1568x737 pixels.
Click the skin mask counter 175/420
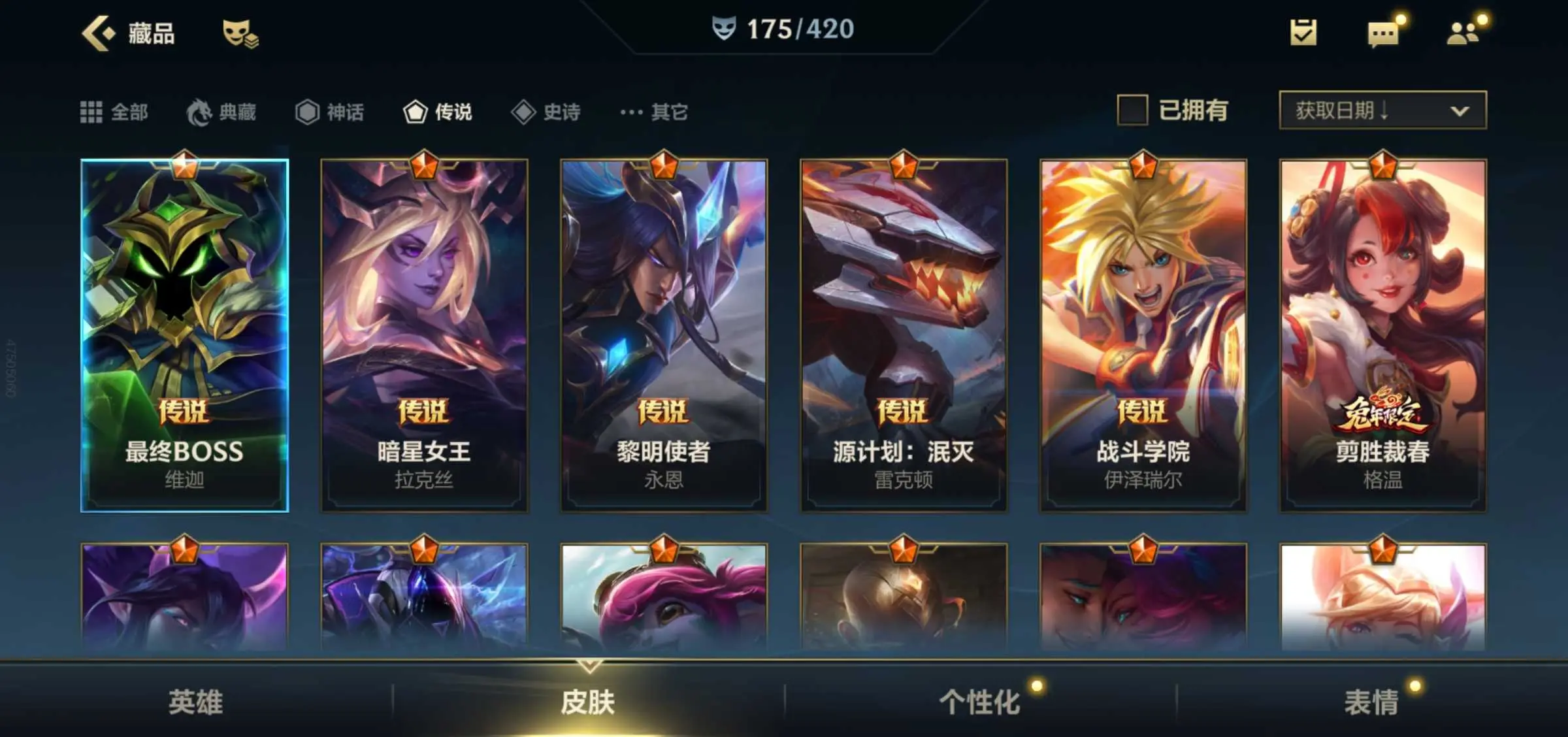(x=783, y=29)
